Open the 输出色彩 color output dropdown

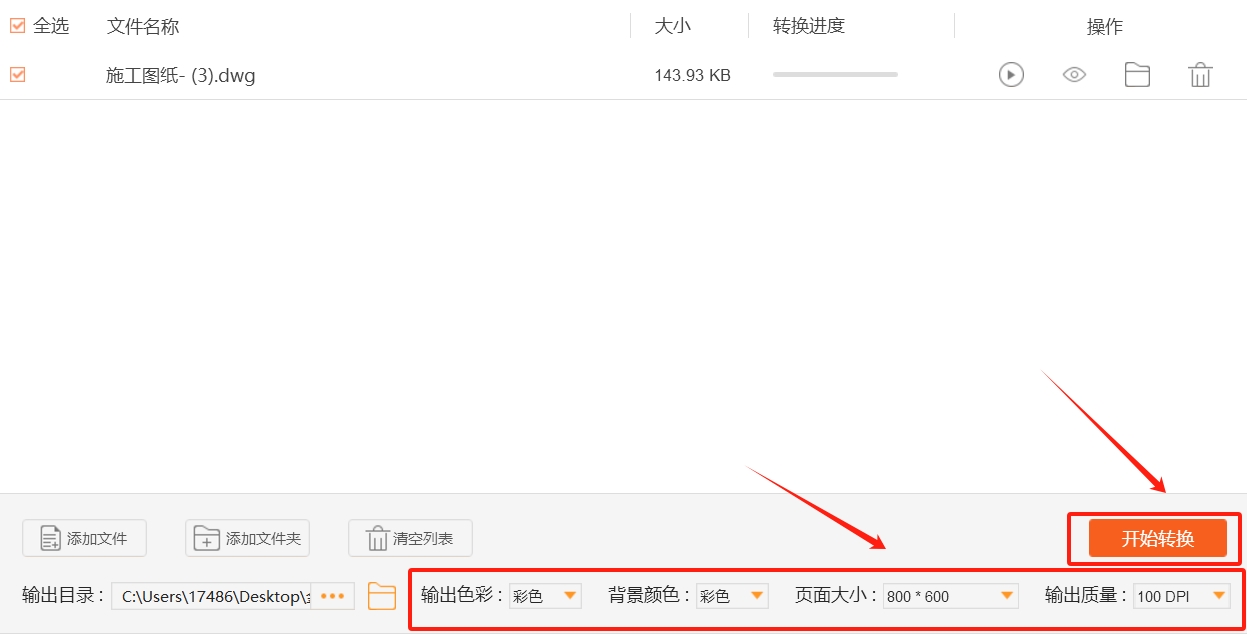point(545,595)
